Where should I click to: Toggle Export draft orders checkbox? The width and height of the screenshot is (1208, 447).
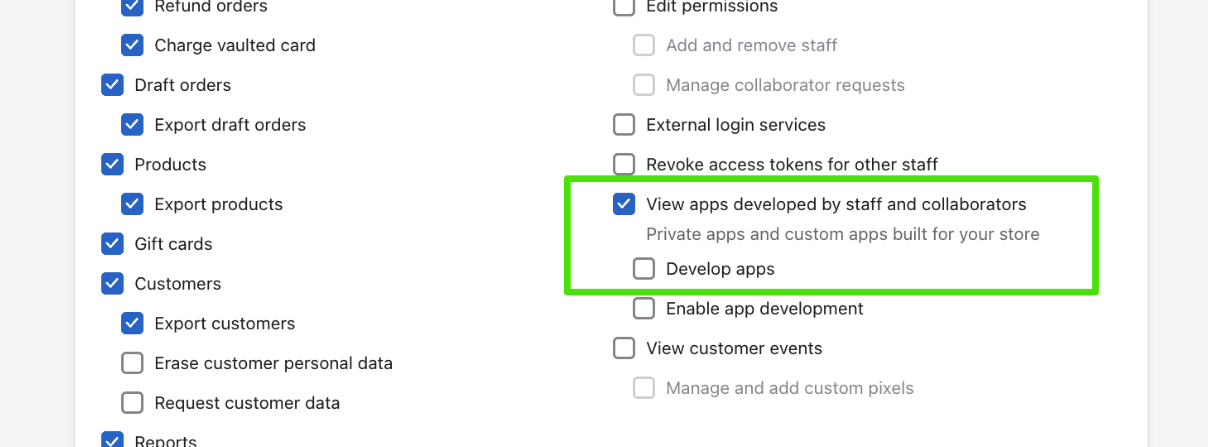click(x=132, y=125)
